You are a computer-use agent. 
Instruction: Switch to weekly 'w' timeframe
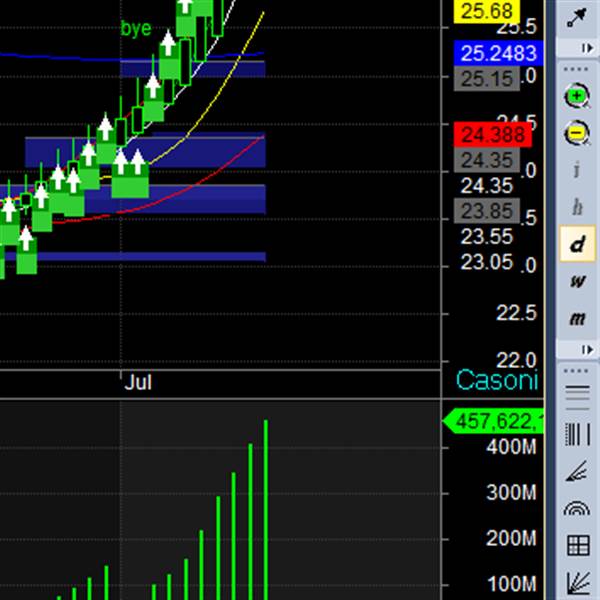pyautogui.click(x=577, y=282)
